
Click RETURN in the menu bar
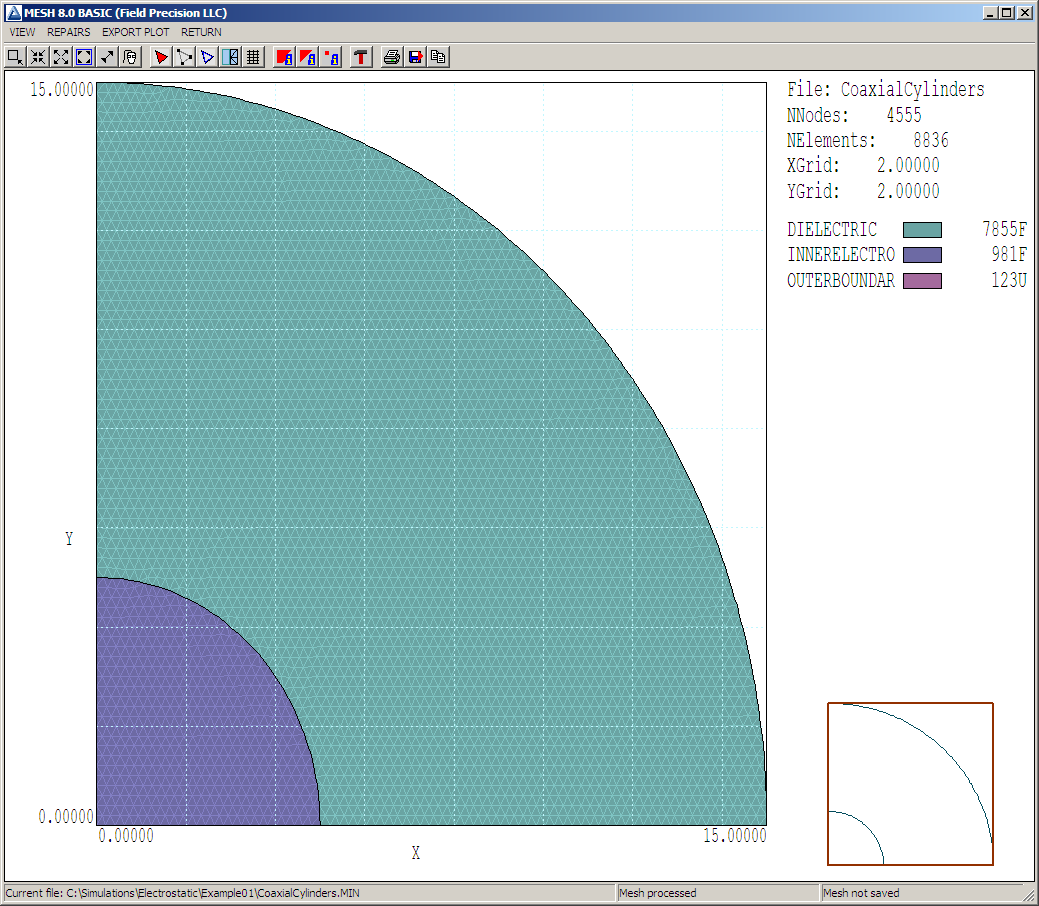click(201, 32)
